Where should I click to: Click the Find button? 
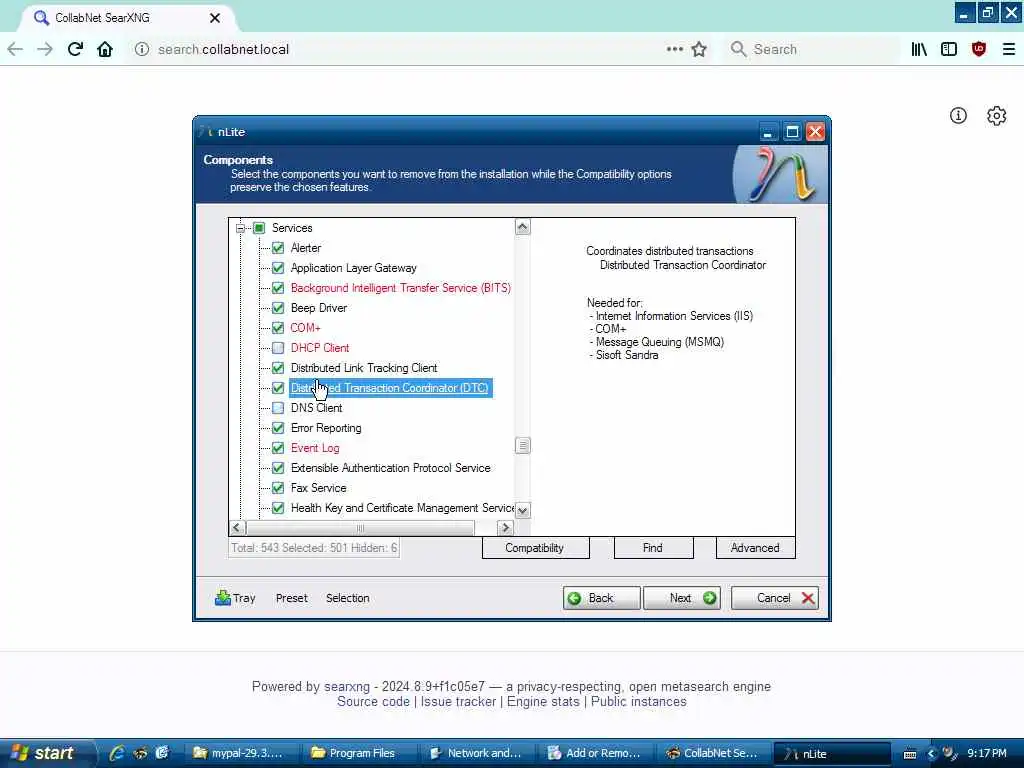[653, 548]
